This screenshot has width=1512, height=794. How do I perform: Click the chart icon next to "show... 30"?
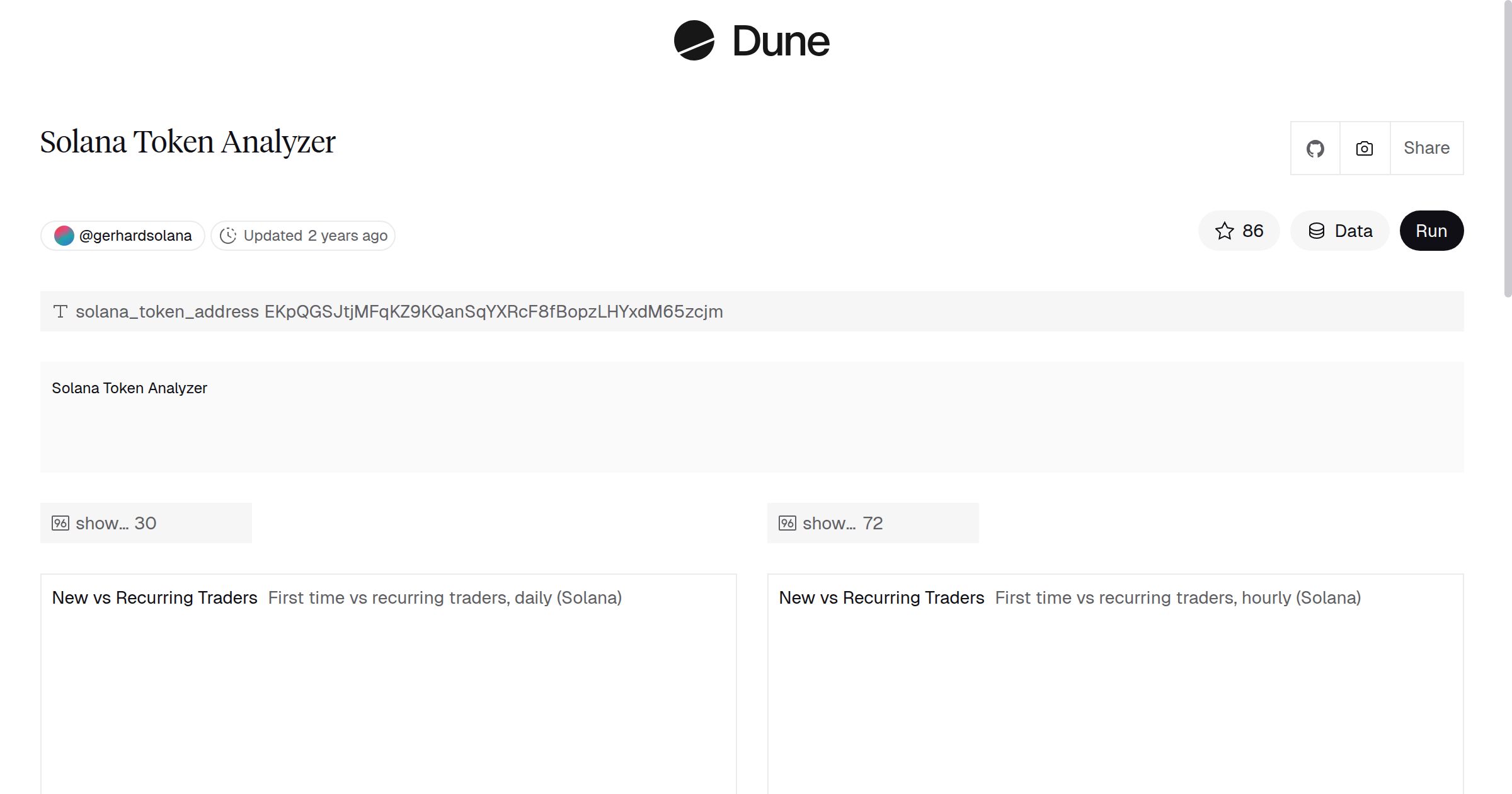(x=61, y=522)
